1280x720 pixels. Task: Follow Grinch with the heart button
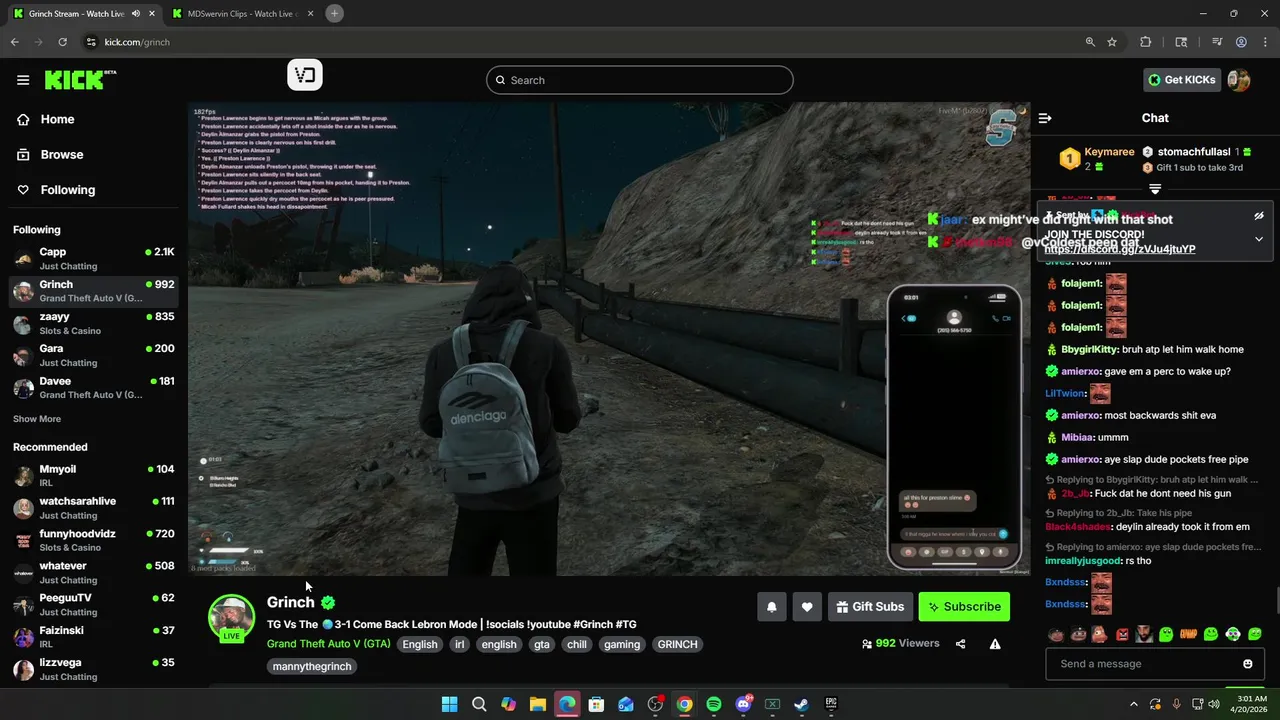tap(807, 606)
